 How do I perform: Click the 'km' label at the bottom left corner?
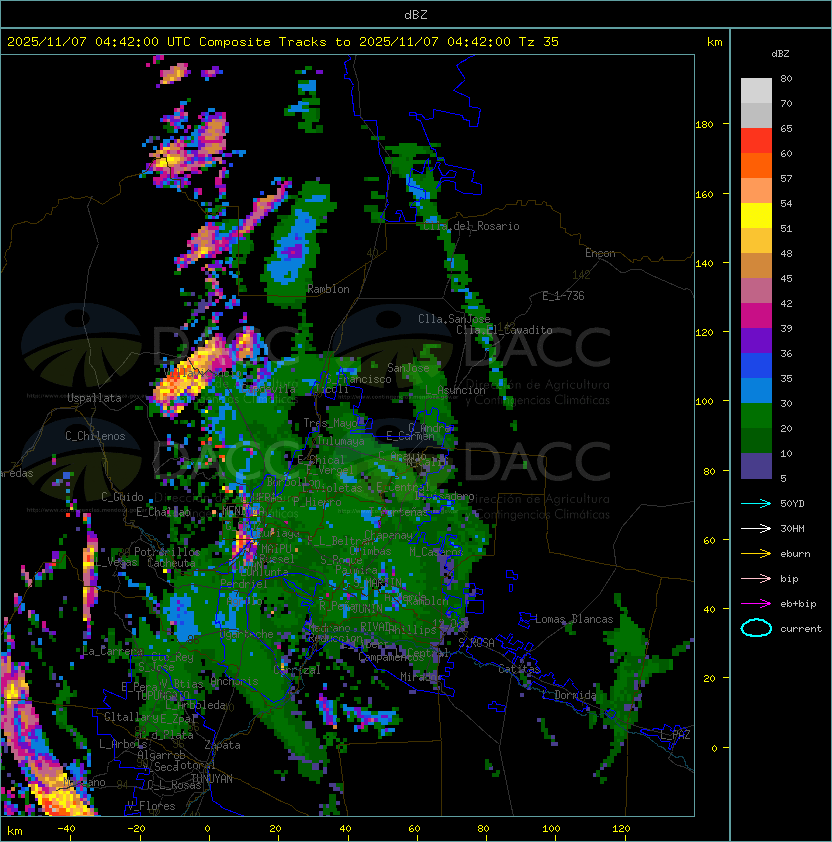[x=15, y=831]
